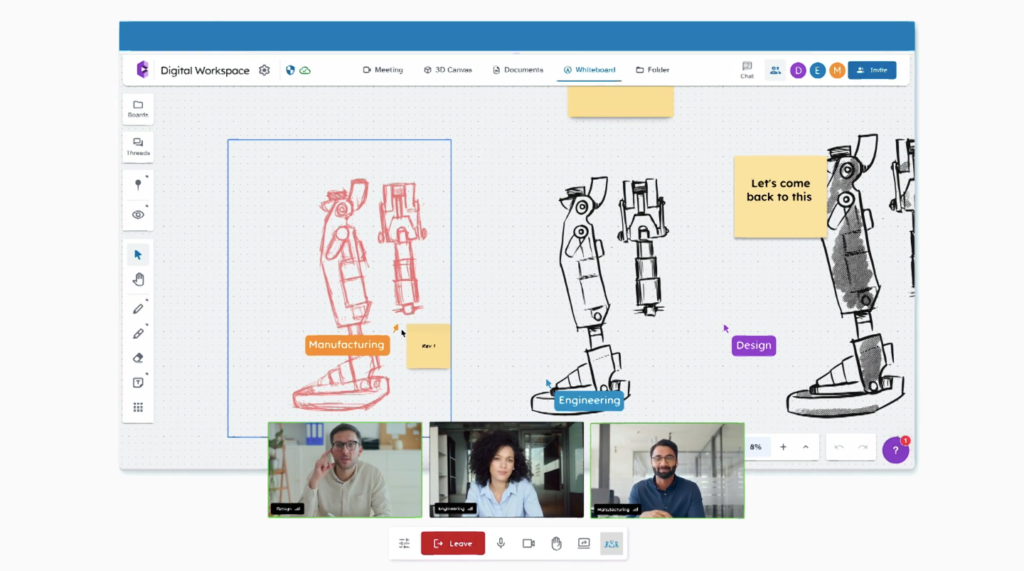The image size is (1024, 571).
Task: Turn off the camera in call bar
Action: click(x=528, y=543)
